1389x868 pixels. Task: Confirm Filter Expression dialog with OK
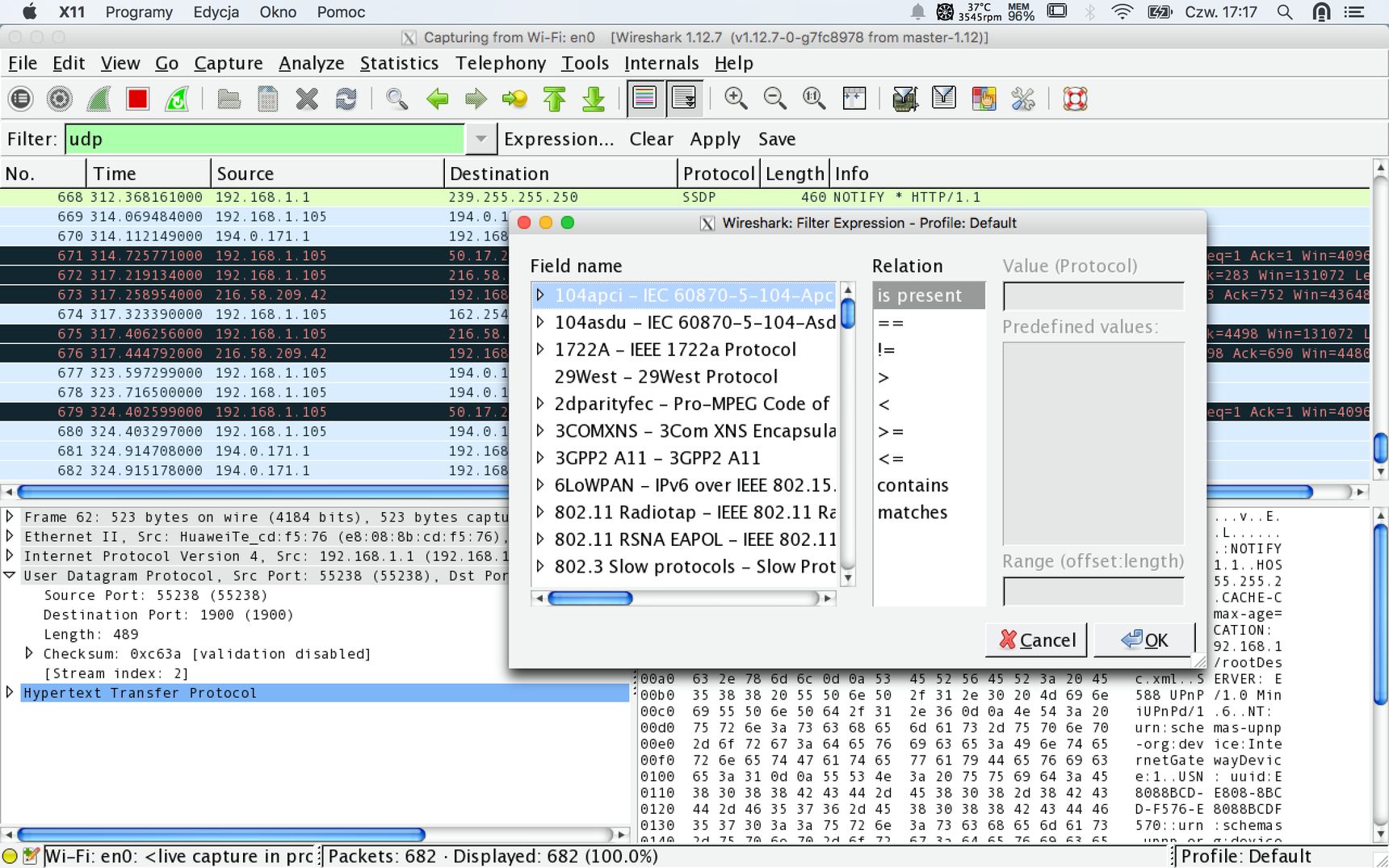pos(1144,640)
